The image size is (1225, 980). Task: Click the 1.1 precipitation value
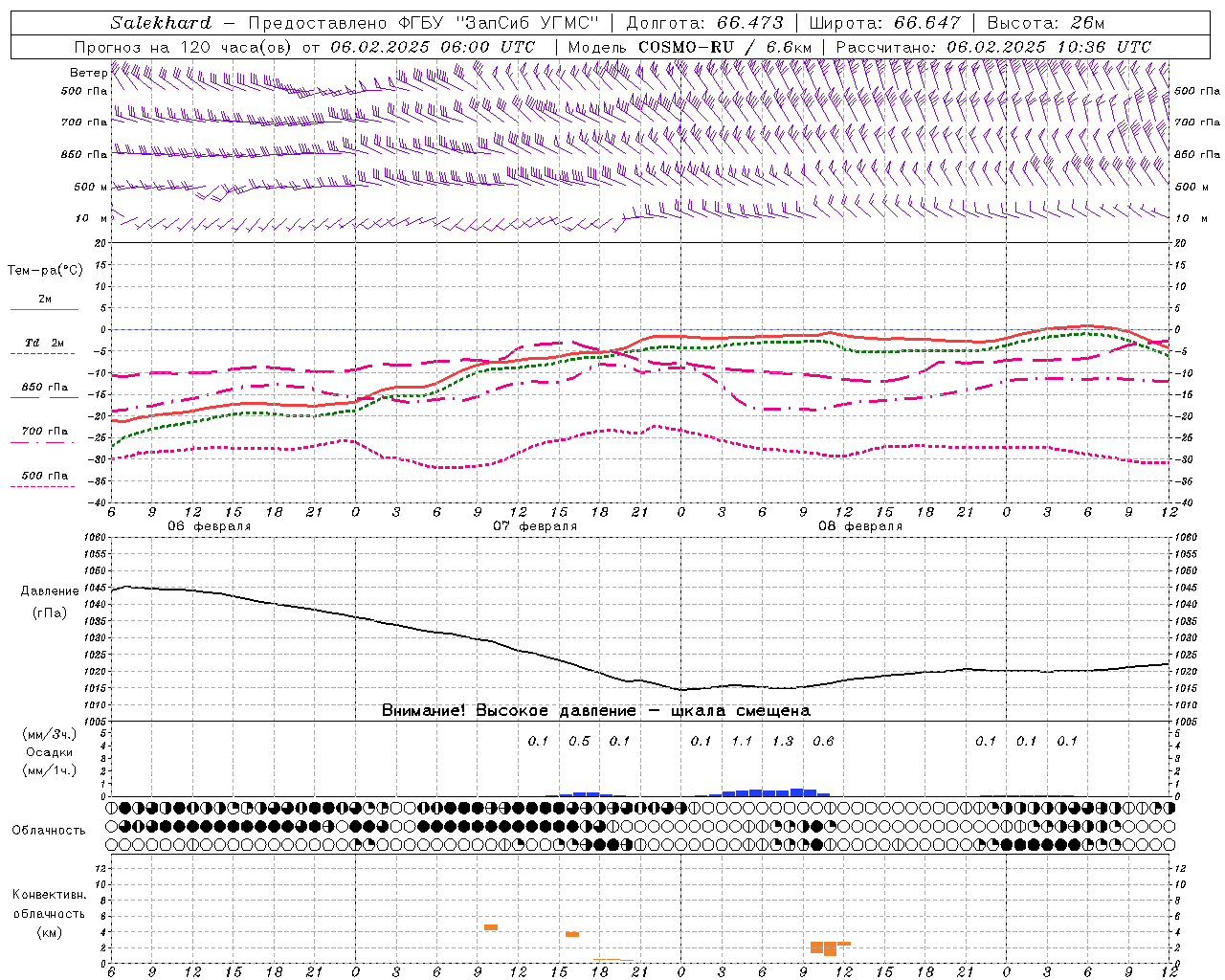742,742
